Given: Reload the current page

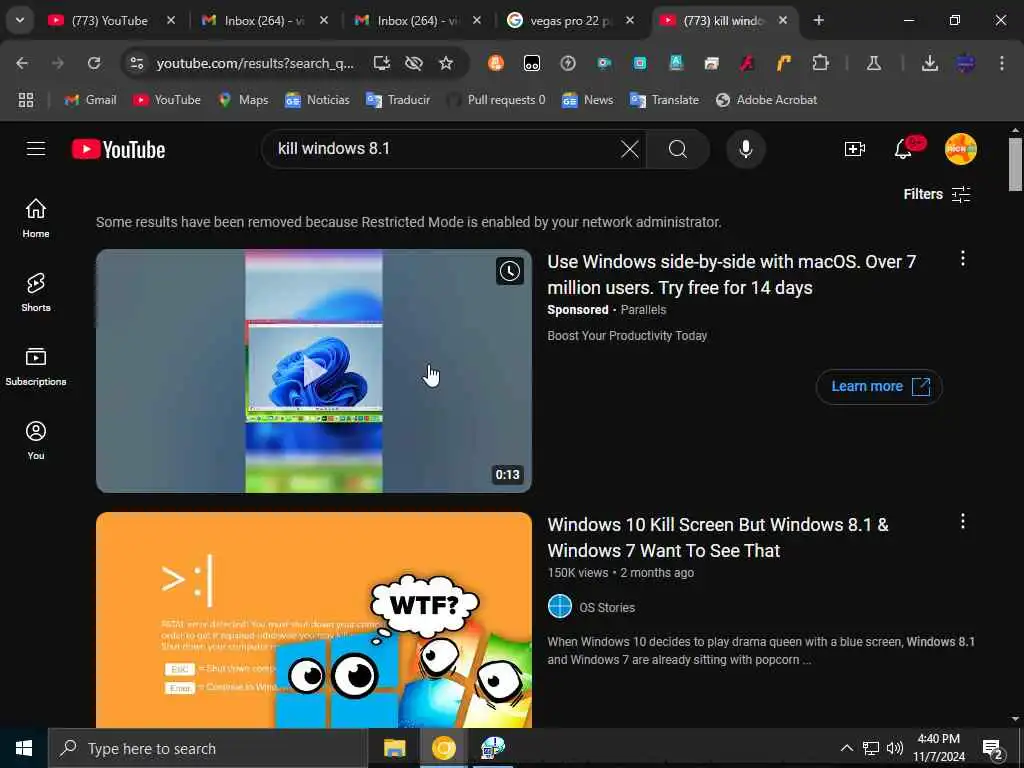Looking at the screenshot, I should coord(94,63).
